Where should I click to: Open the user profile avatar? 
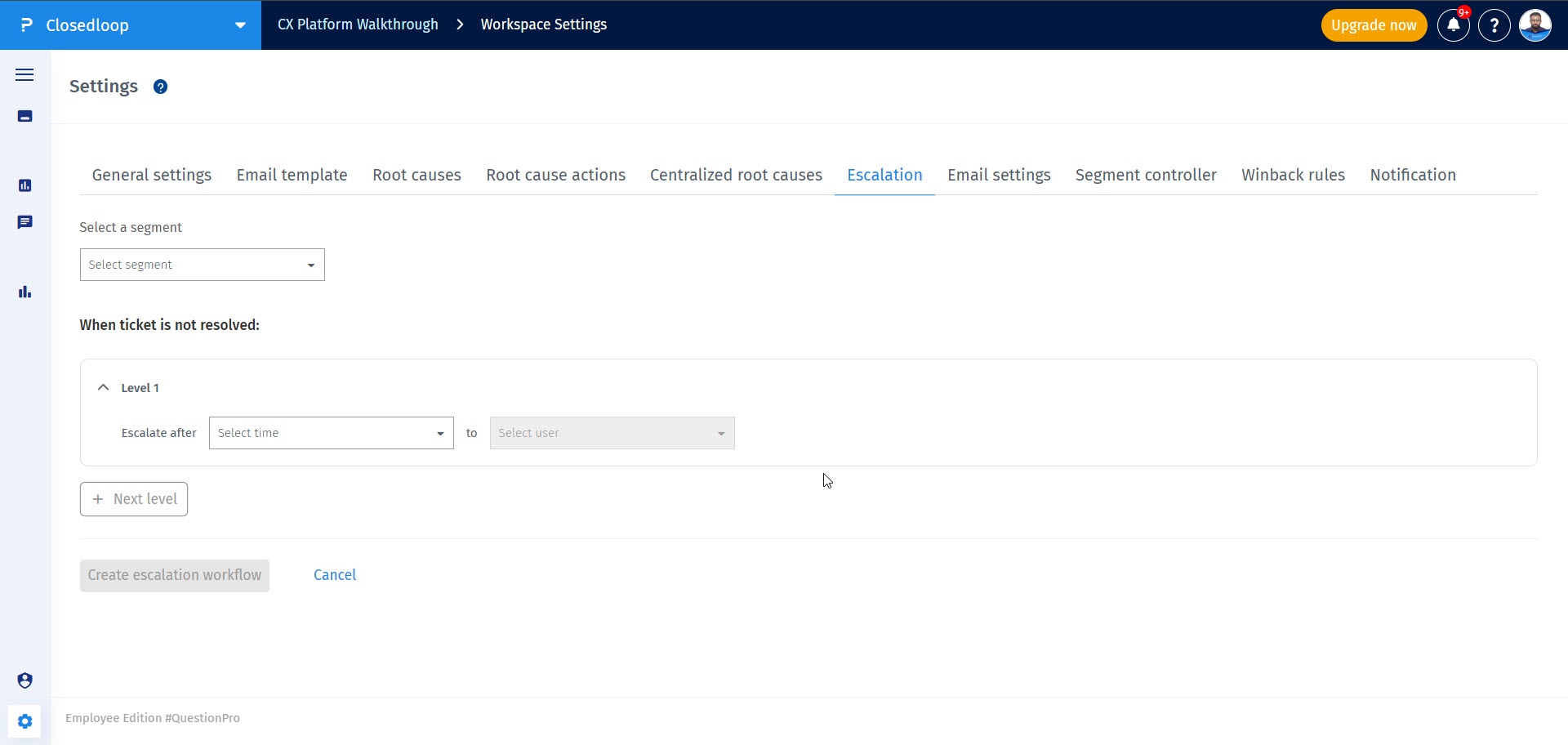tap(1535, 25)
